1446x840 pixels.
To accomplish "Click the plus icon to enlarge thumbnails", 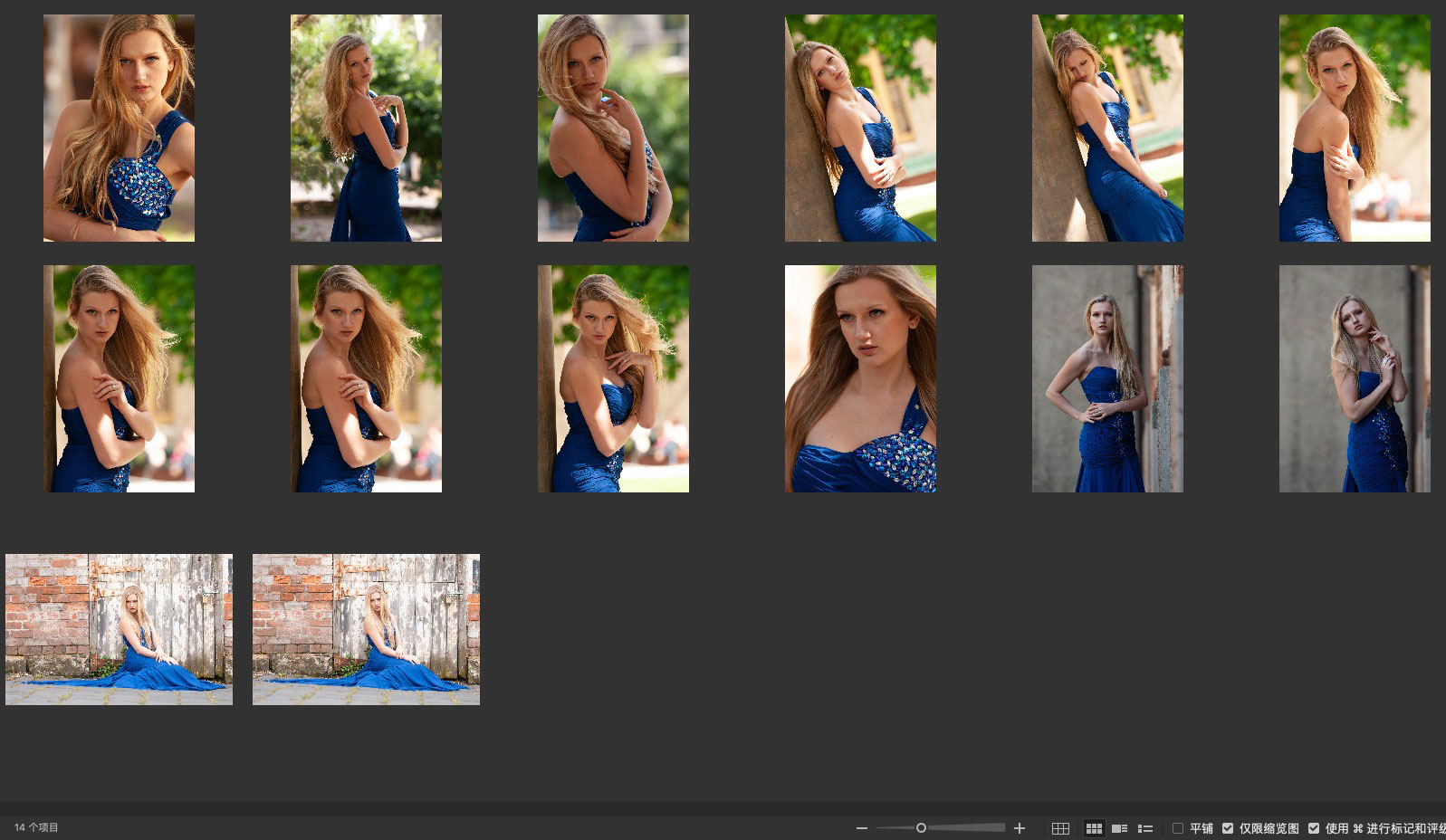I will (1020, 828).
